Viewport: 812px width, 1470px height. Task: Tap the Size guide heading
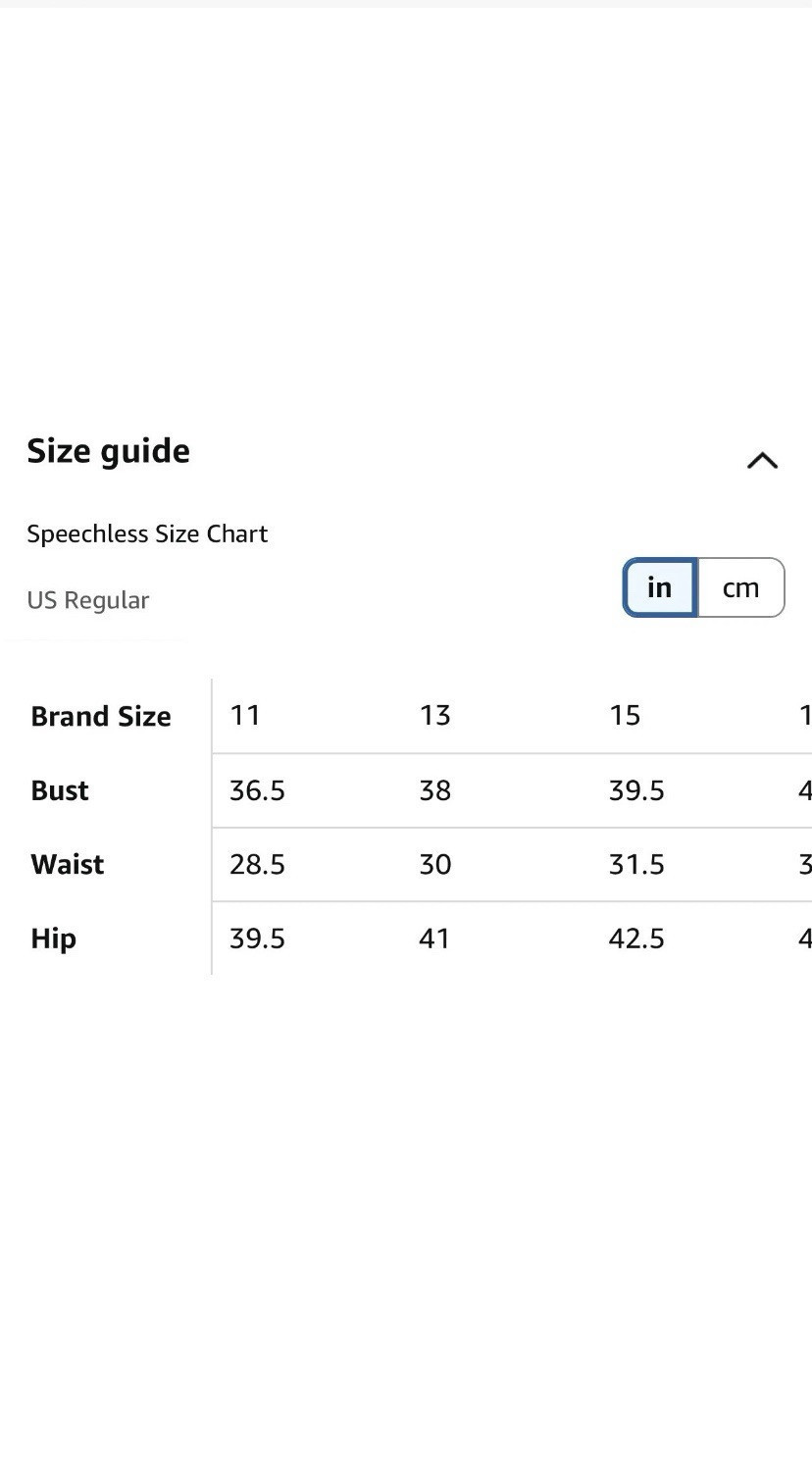point(109,451)
